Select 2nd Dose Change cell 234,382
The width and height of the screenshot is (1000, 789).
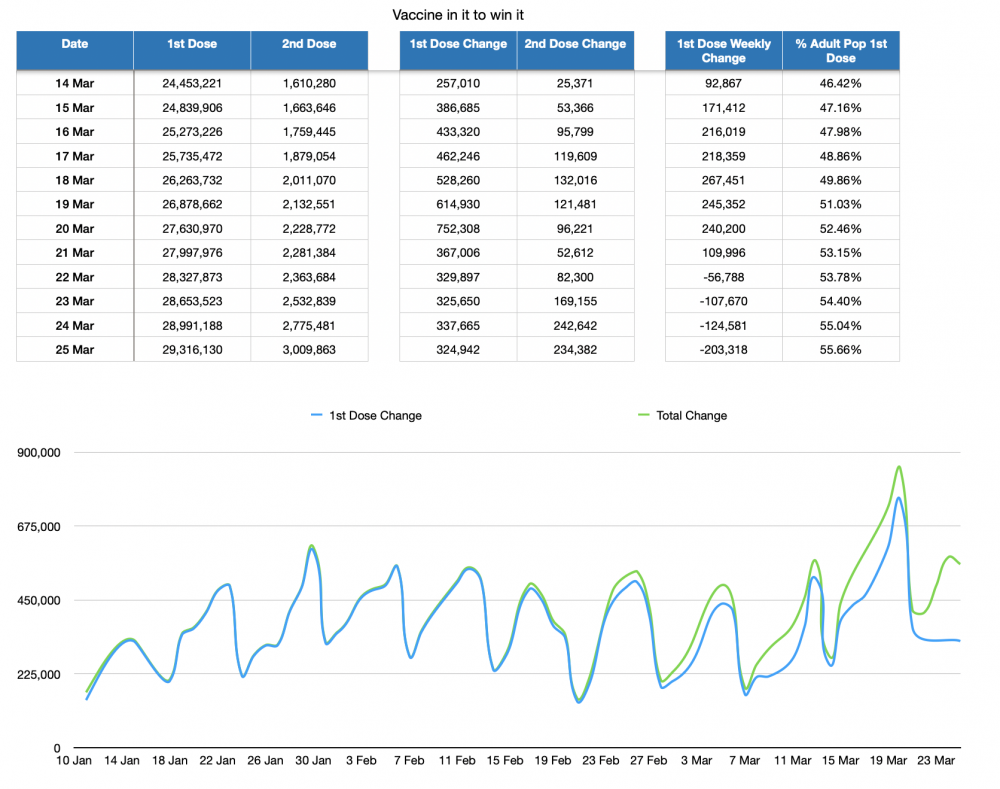pos(575,350)
